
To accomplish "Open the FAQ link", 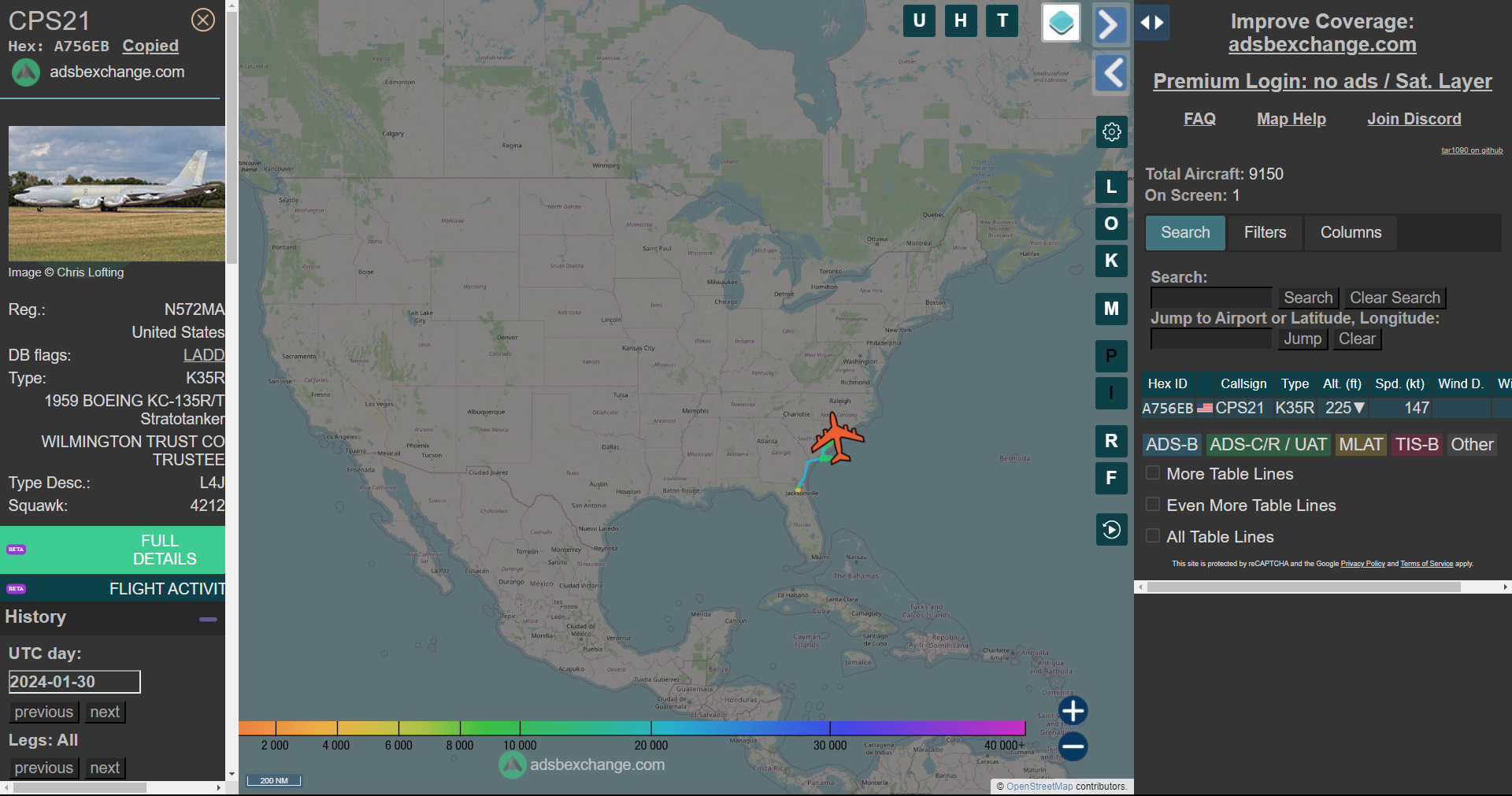I will point(1199,119).
